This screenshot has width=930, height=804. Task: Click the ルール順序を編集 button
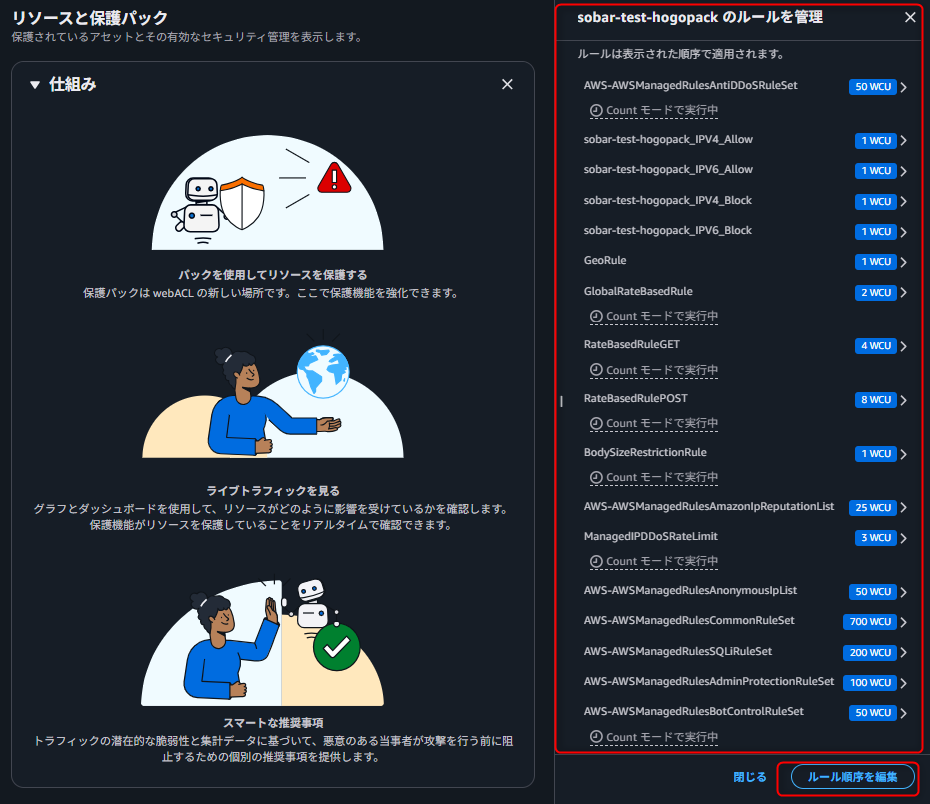pyautogui.click(x=852, y=777)
